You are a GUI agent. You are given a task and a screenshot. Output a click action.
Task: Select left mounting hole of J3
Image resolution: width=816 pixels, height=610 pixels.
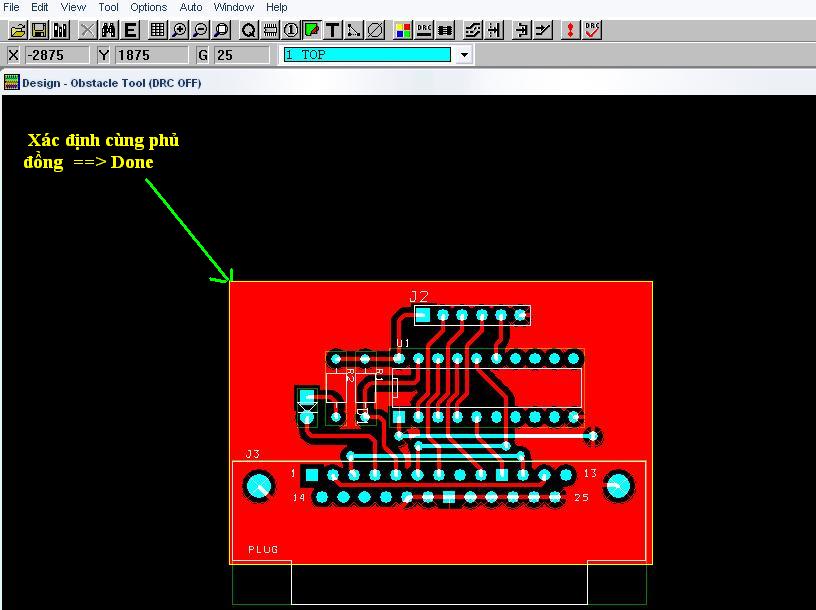point(259,486)
